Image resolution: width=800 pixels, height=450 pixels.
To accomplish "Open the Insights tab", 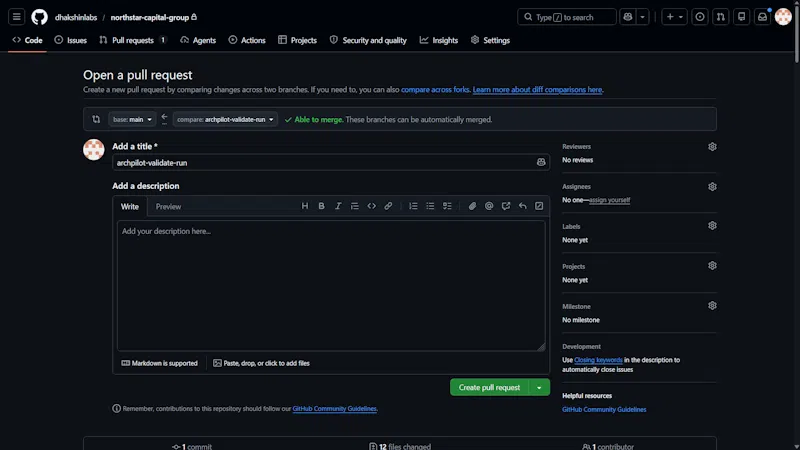I will point(439,40).
